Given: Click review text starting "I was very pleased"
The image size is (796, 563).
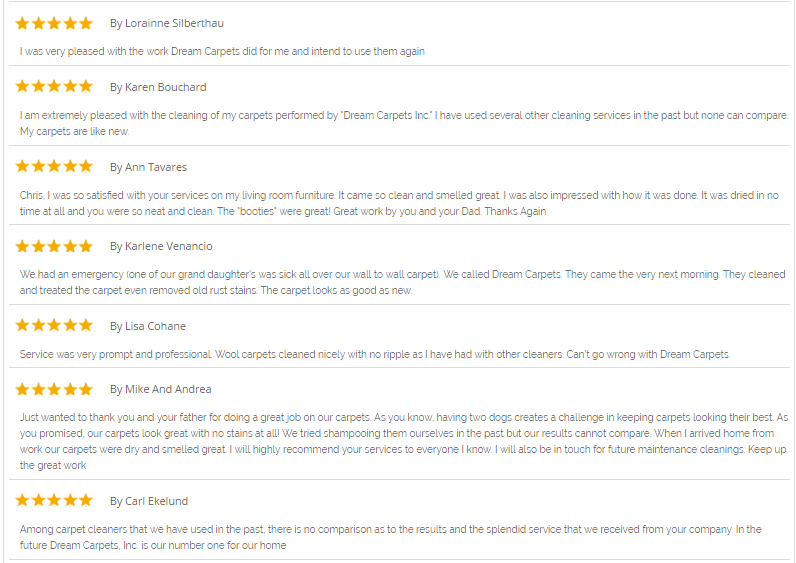Looking at the screenshot, I should point(222,51).
